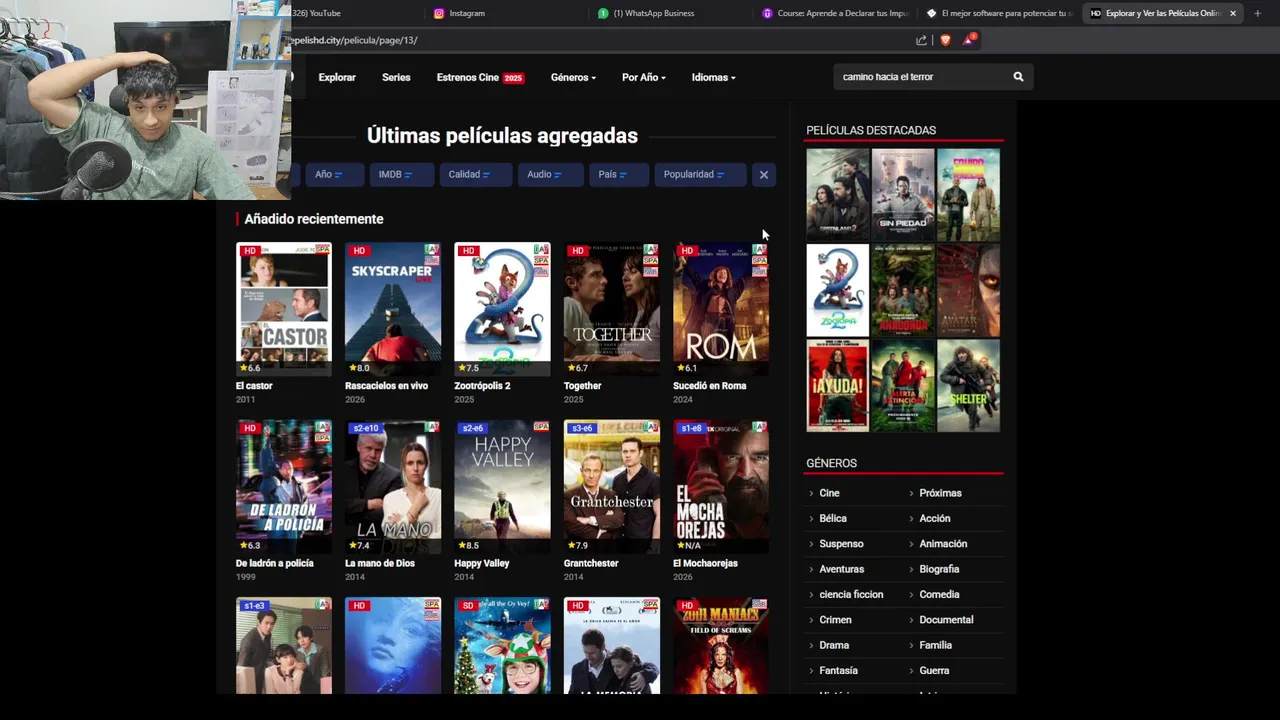The image size is (1280, 720).
Task: Open featured Sin Piedad poster
Action: [903, 194]
